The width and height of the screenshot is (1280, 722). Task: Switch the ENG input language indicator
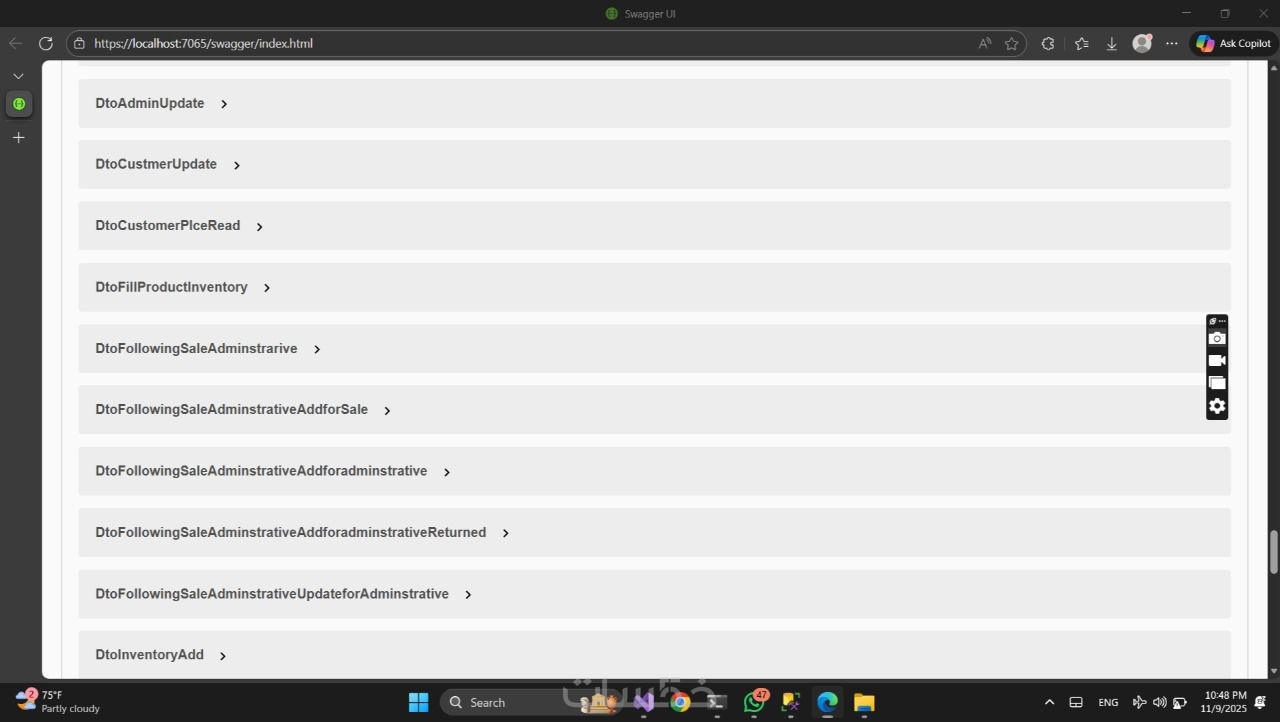1108,702
